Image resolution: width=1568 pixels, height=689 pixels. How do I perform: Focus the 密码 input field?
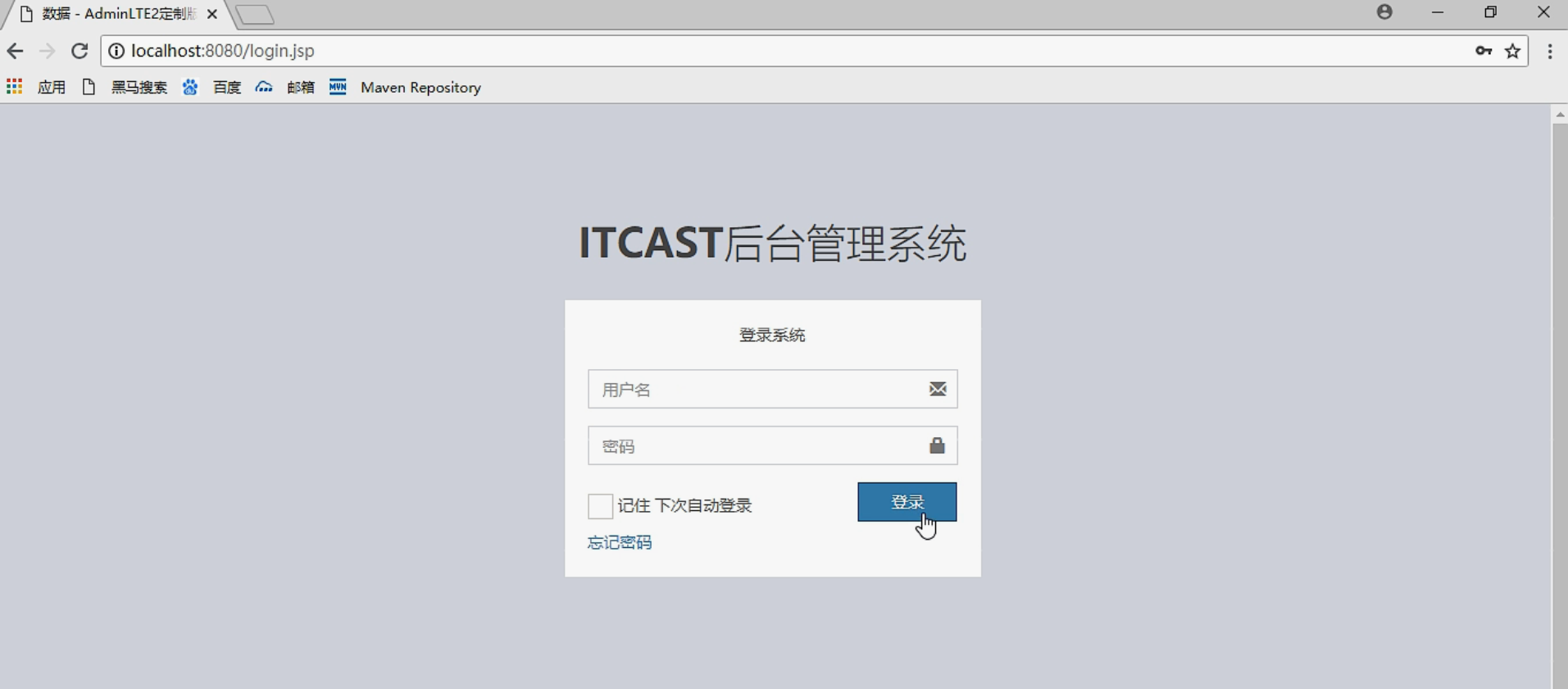click(773, 445)
